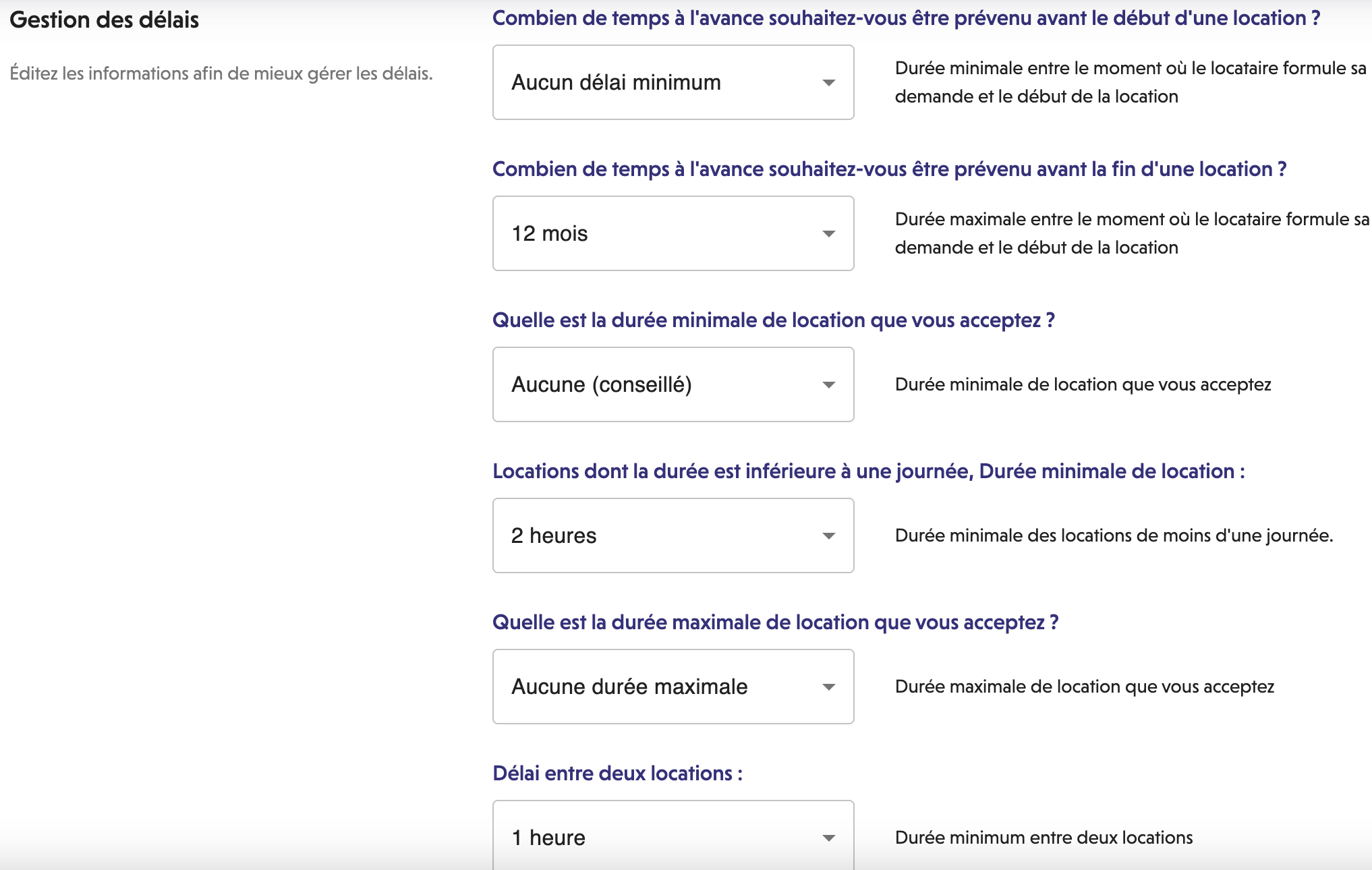The height and width of the screenshot is (870, 1372).
Task: Click the 'Locations dont la durée est inférieure' label
Action: (868, 471)
